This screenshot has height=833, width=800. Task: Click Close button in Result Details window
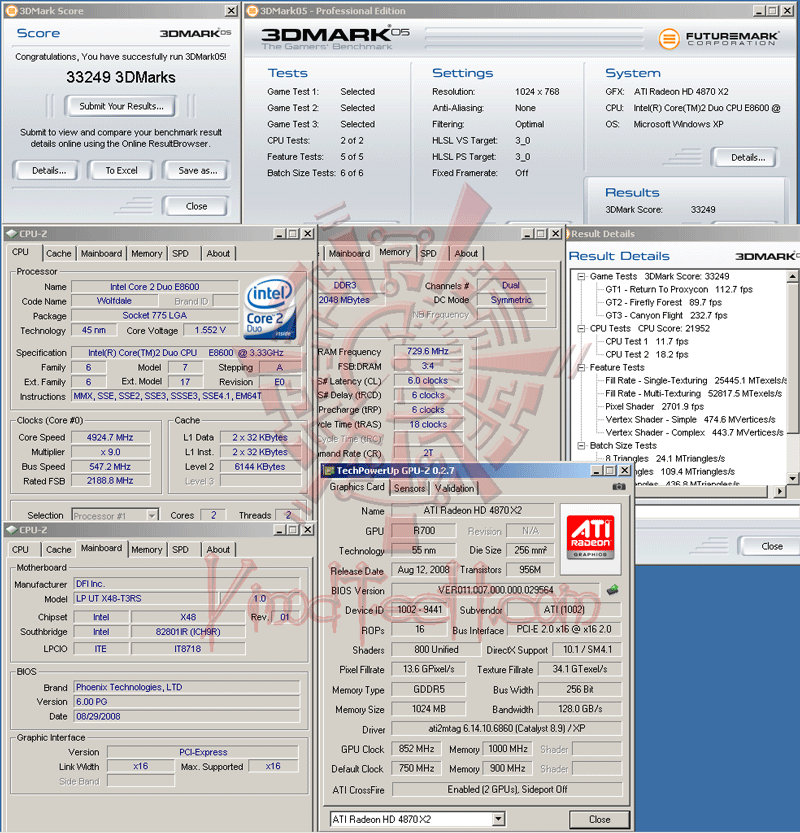click(x=771, y=546)
